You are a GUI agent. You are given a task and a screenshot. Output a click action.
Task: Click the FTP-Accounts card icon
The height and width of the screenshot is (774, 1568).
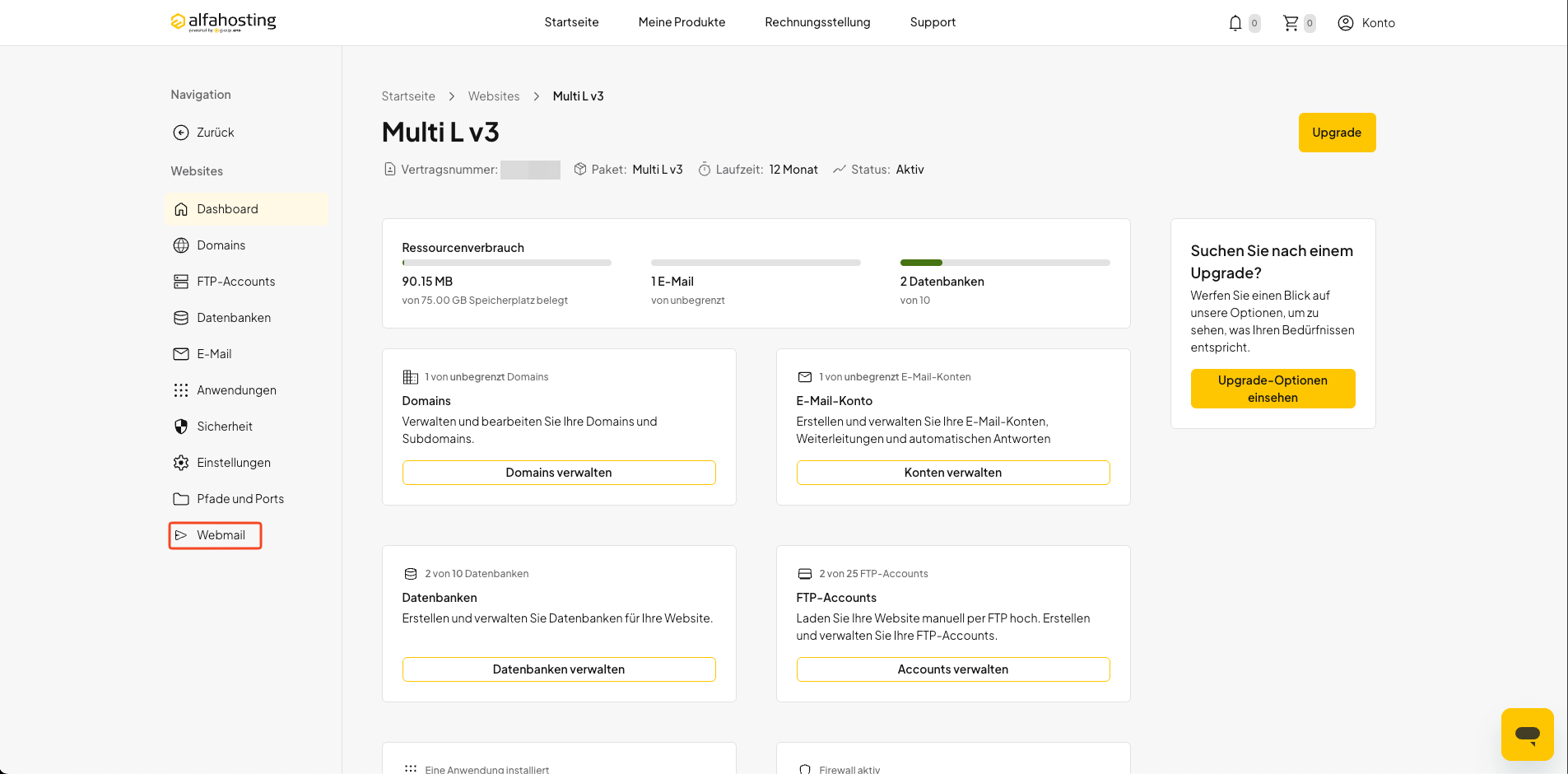click(805, 574)
